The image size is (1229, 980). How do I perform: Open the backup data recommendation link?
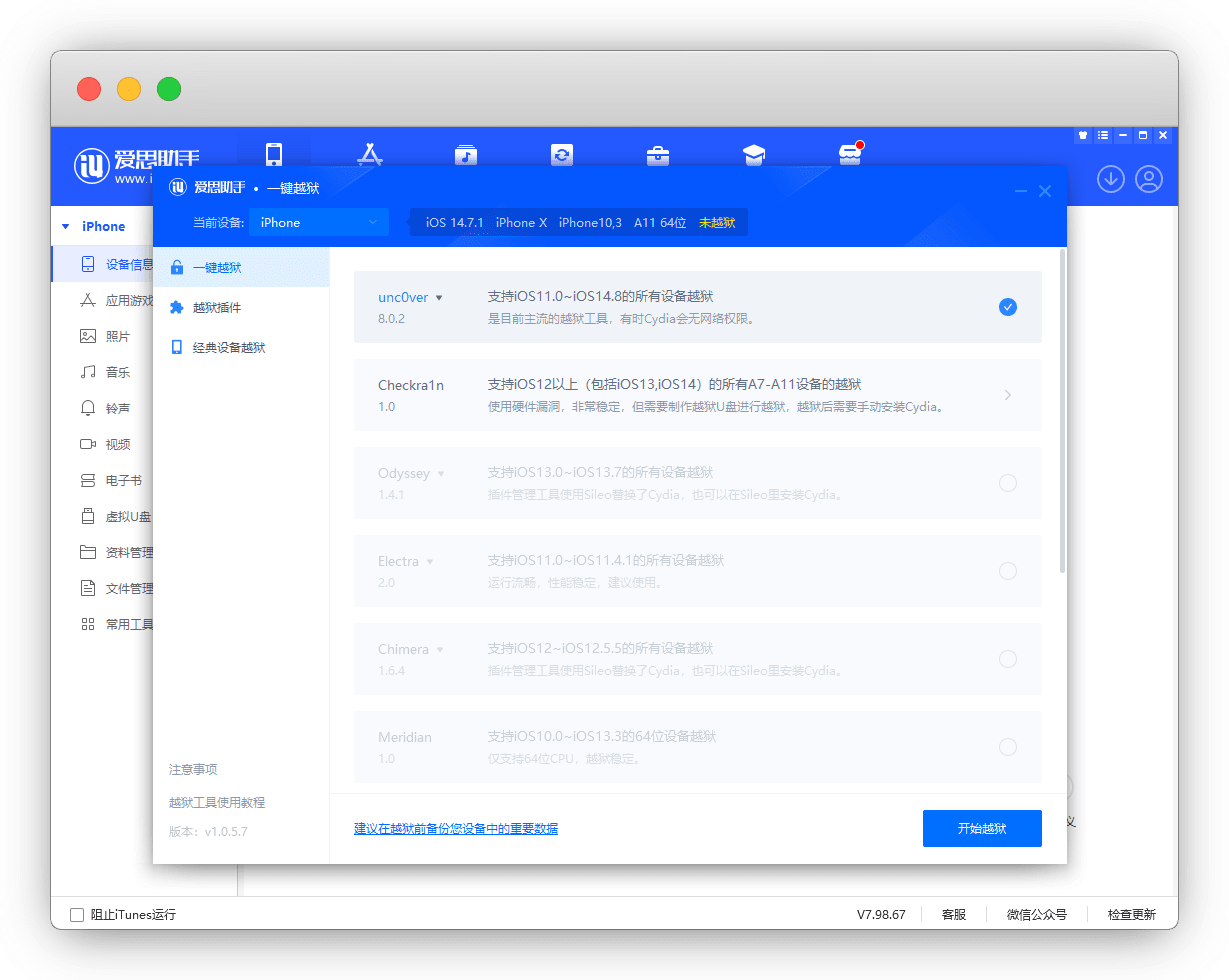456,828
